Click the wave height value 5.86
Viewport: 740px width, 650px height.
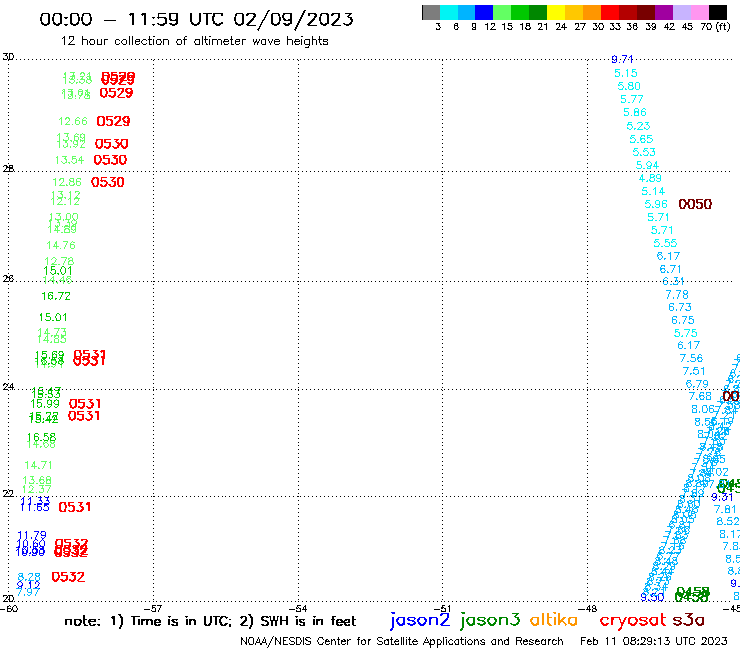(635, 113)
